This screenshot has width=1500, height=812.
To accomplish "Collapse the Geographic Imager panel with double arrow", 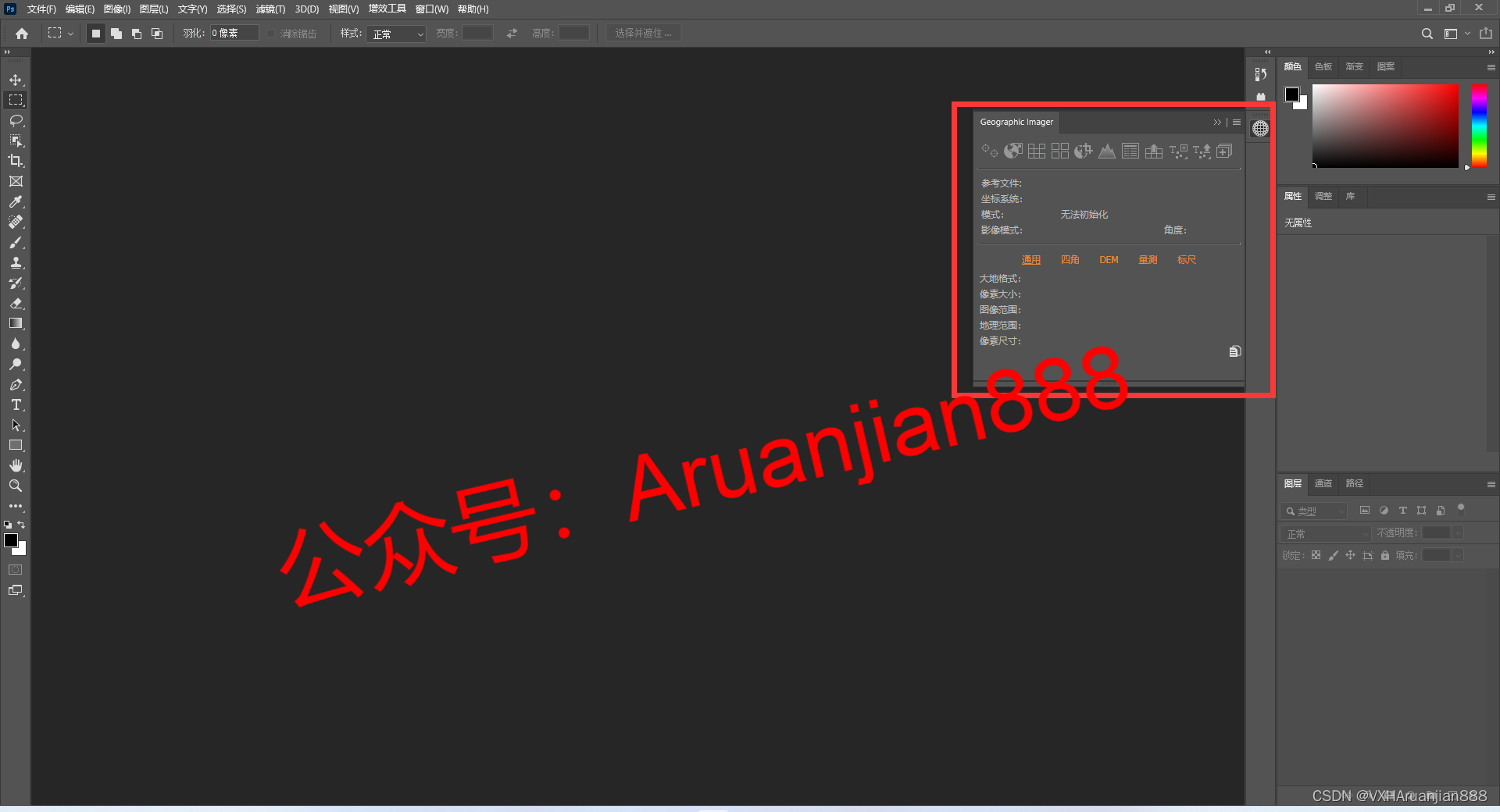I will [x=1216, y=123].
